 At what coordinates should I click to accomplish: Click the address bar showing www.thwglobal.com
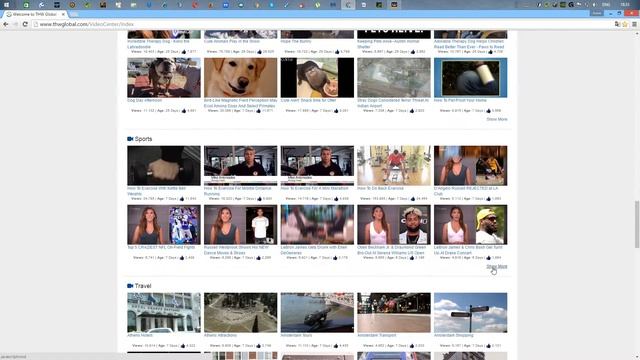point(322,24)
